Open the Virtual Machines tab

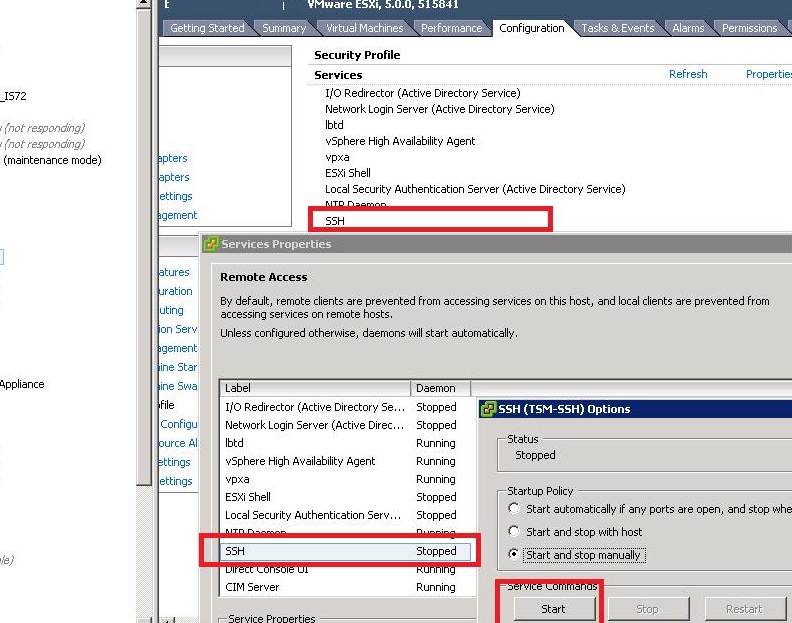tap(364, 28)
